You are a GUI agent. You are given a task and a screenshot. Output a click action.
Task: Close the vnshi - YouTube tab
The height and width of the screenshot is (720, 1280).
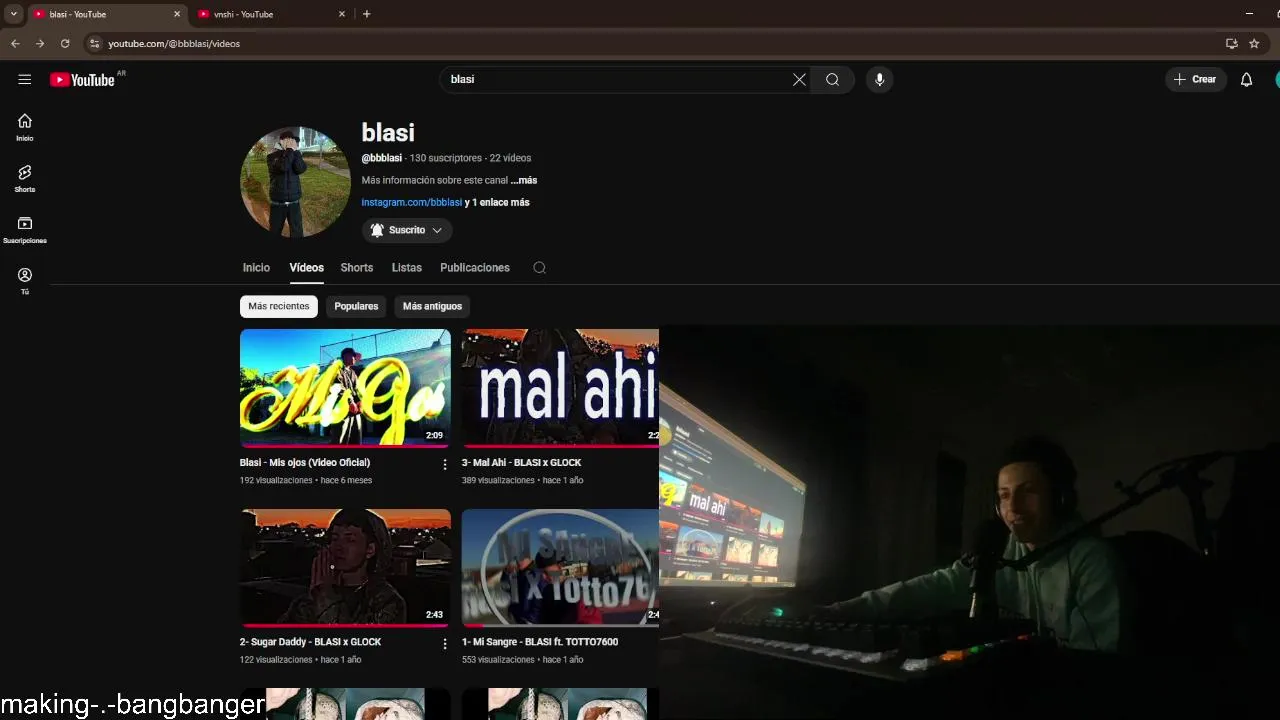[x=342, y=14]
